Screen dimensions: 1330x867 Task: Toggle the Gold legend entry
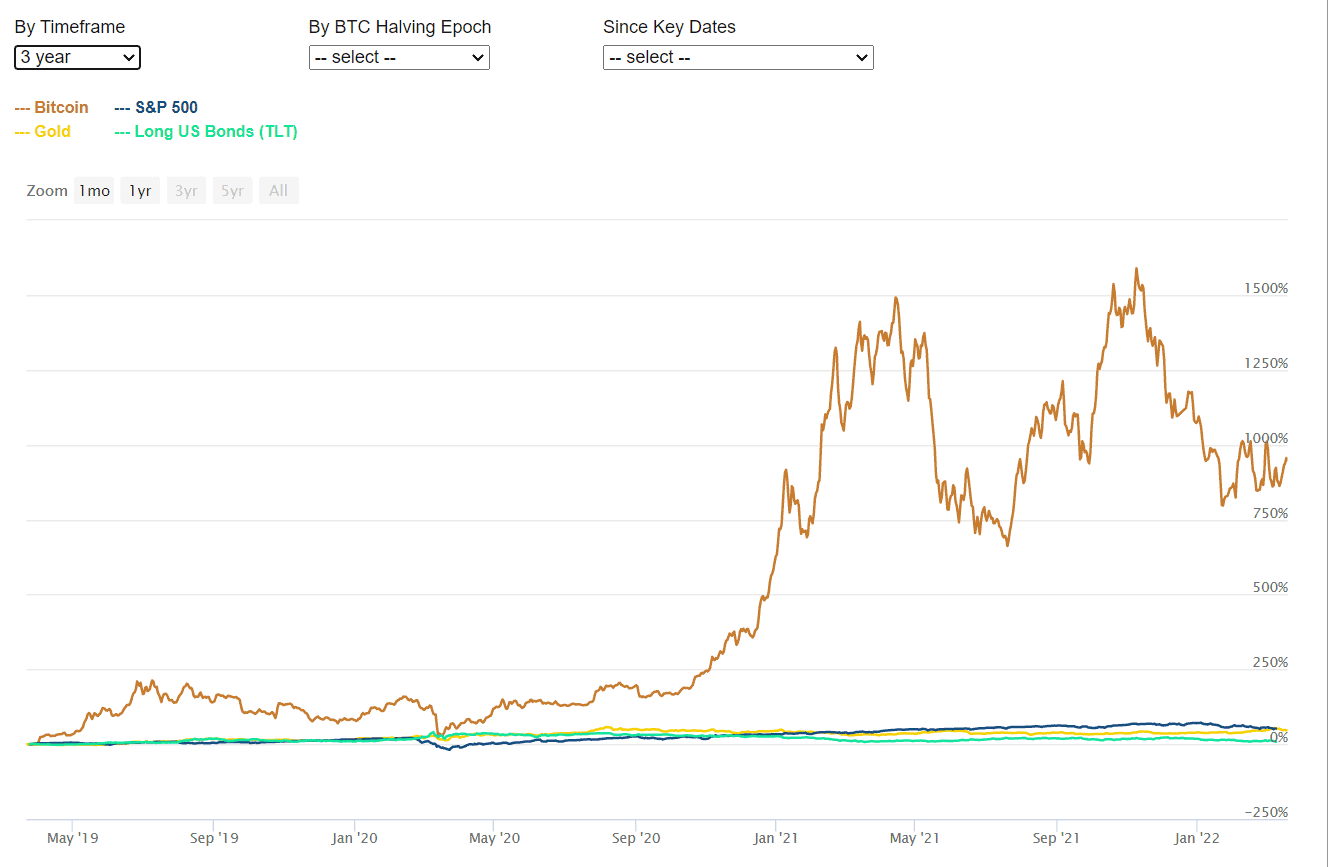[x=43, y=131]
